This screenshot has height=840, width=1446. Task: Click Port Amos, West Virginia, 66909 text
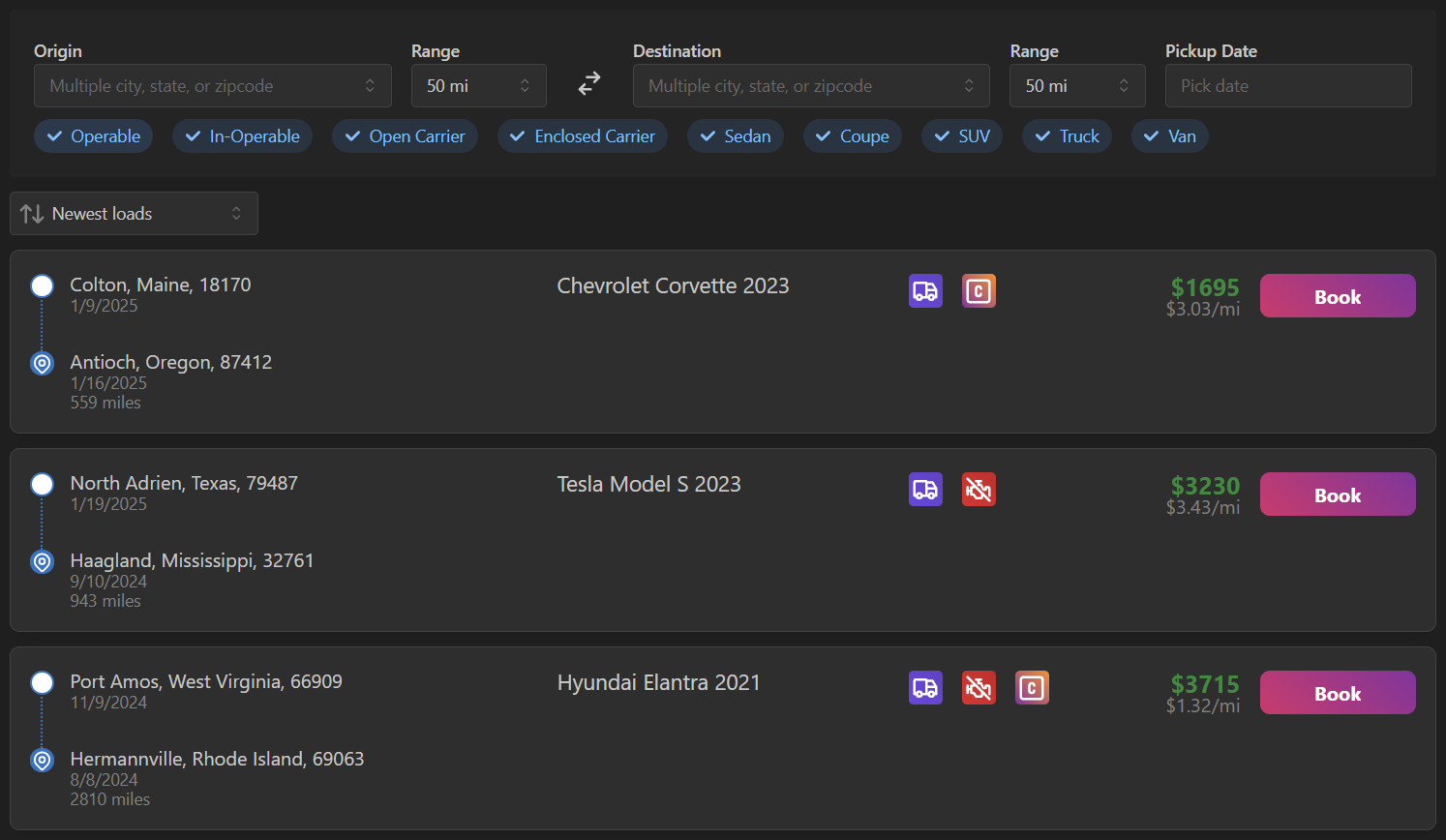click(x=206, y=681)
